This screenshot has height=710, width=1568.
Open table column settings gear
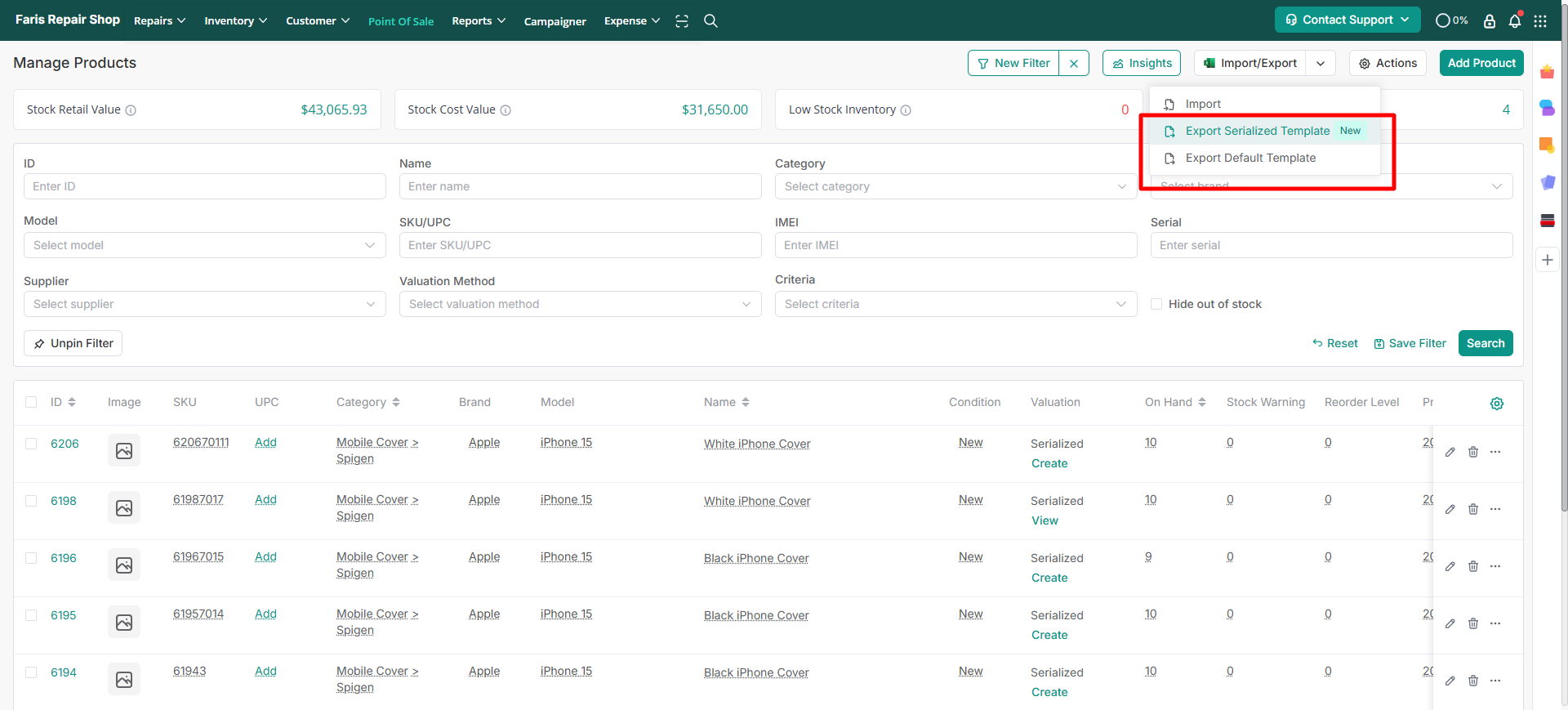tap(1497, 404)
